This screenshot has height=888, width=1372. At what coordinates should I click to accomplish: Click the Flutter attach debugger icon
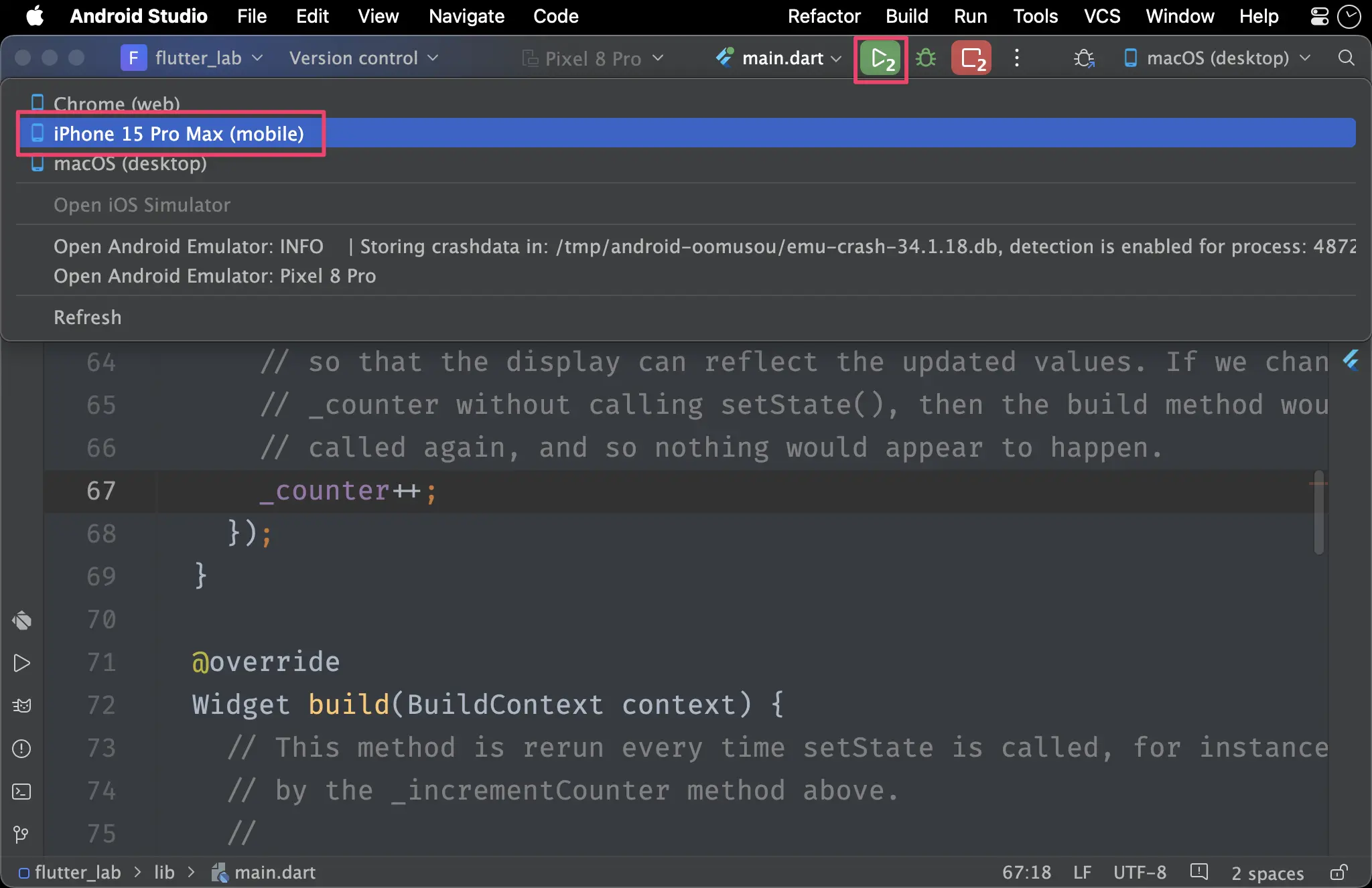click(1083, 58)
